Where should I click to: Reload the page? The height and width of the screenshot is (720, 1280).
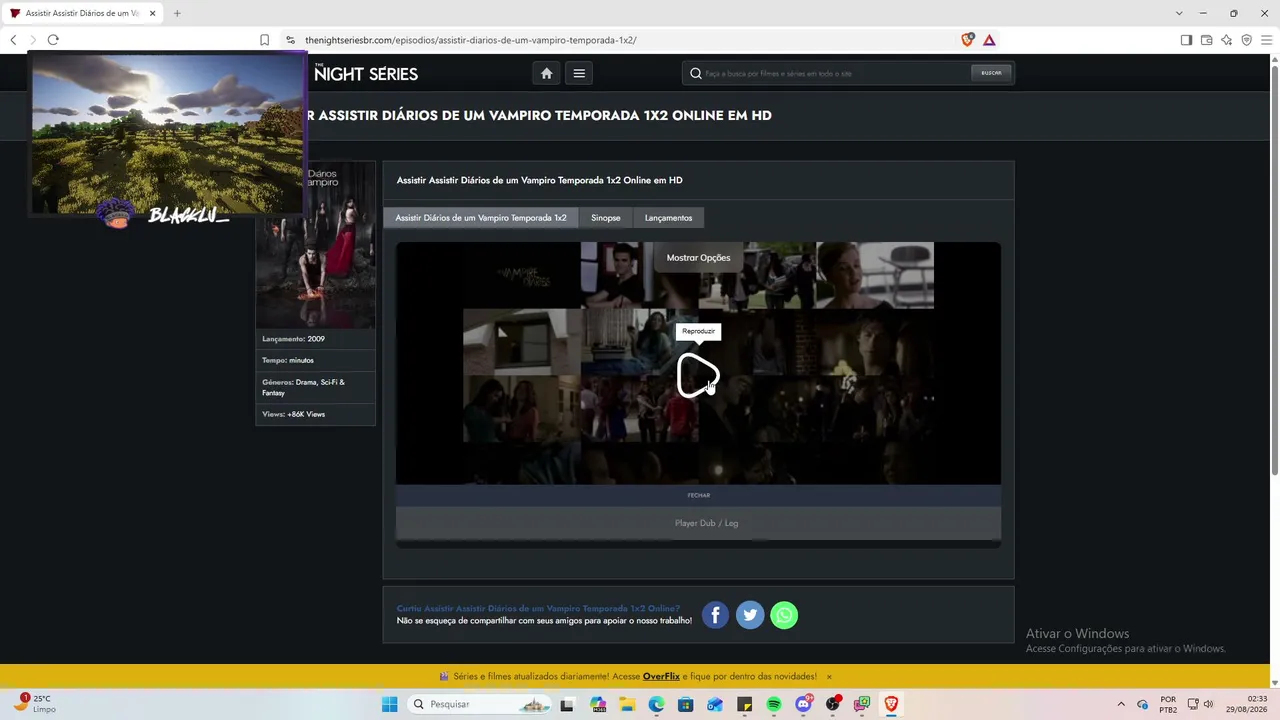[x=53, y=40]
